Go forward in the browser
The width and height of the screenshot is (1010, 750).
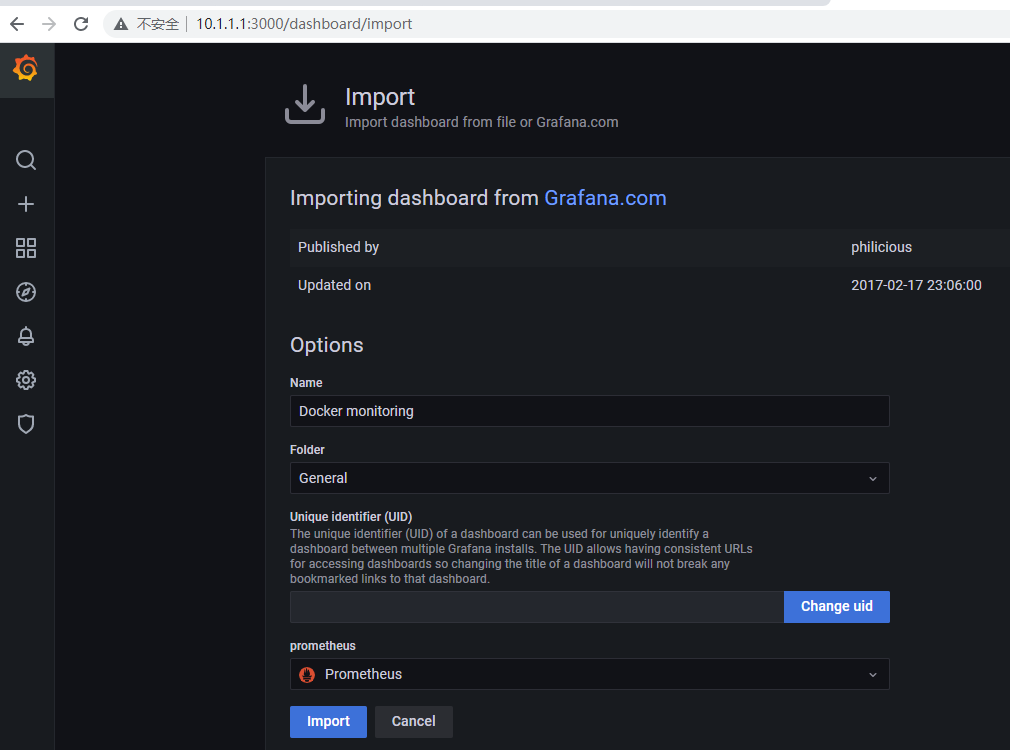click(49, 24)
